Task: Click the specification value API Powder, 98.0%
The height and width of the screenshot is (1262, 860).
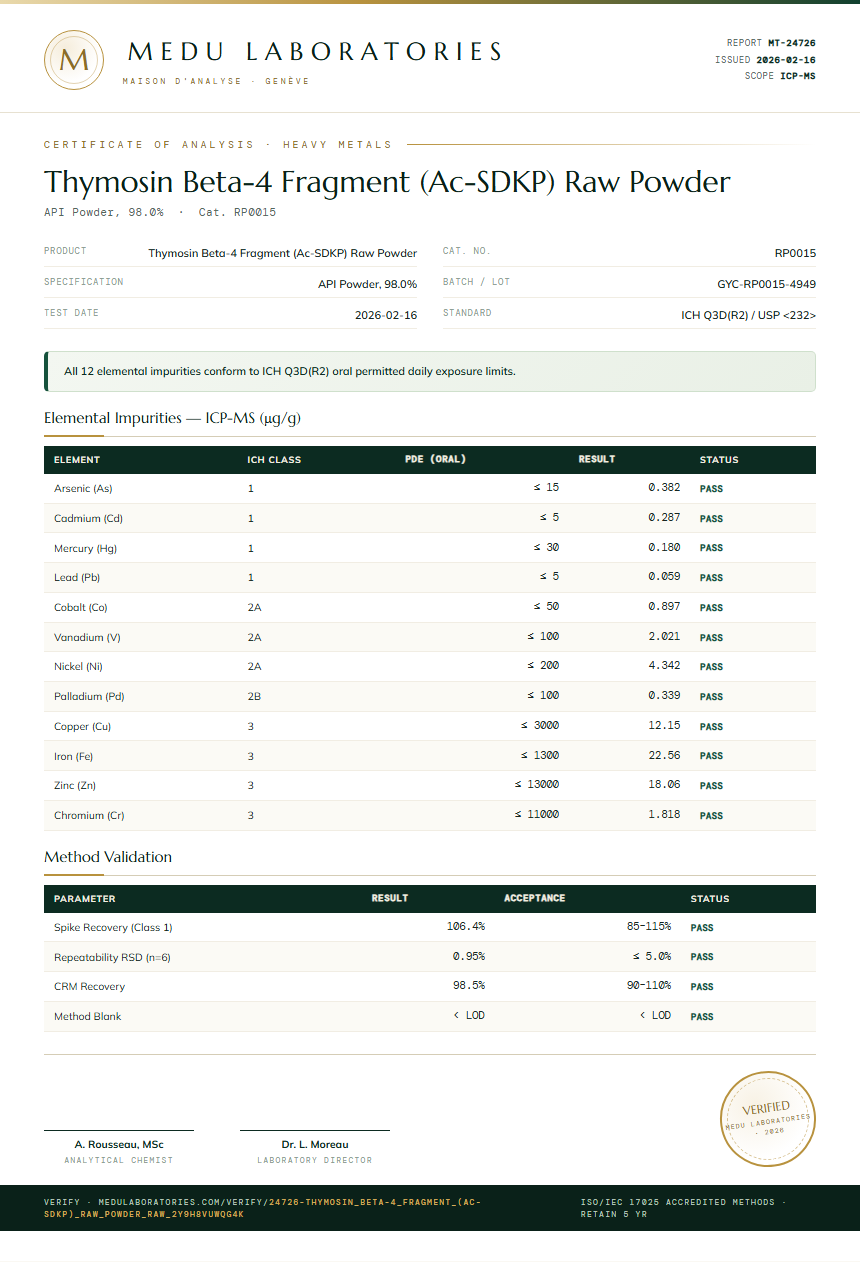Action: point(367,284)
